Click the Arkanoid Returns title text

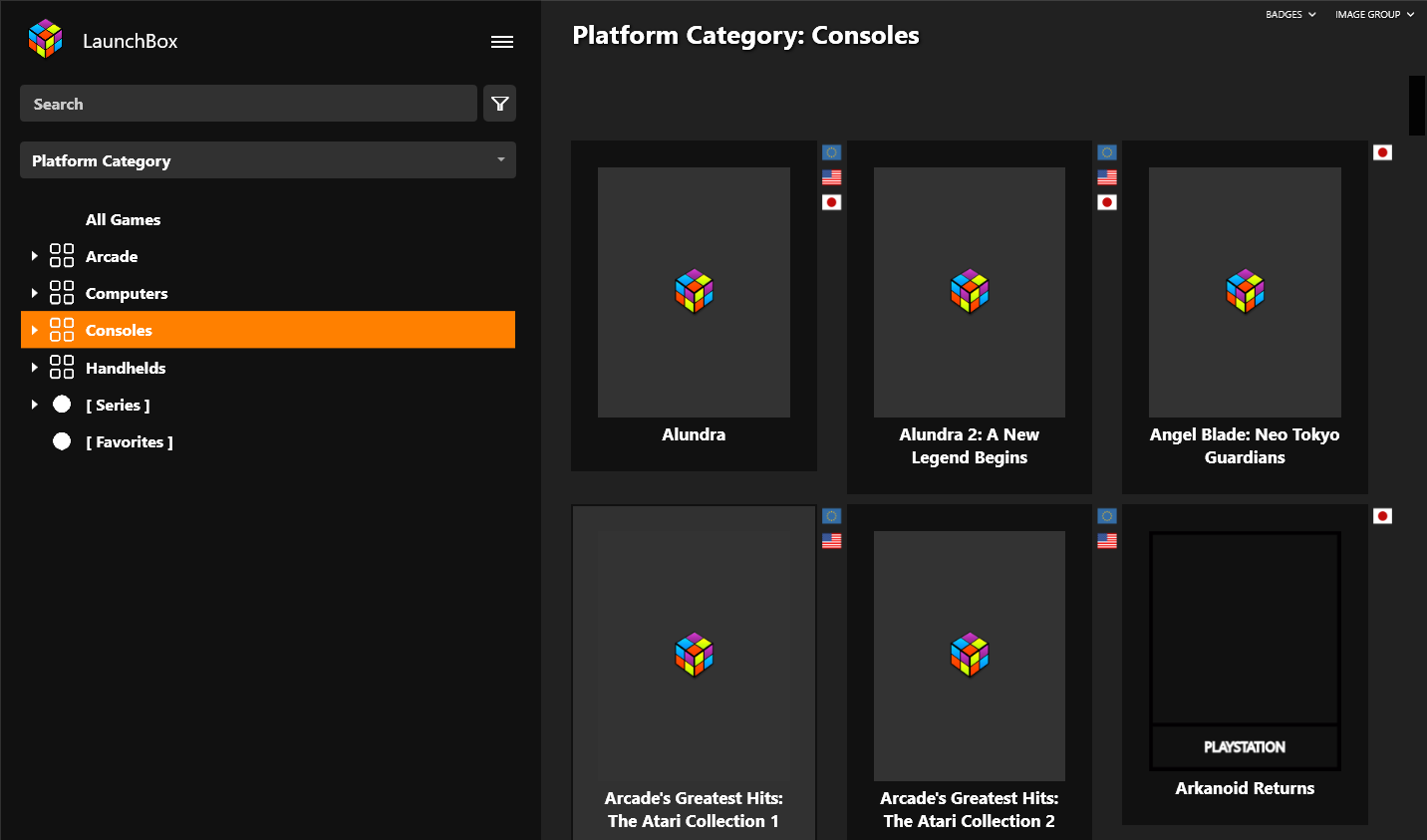point(1245,788)
